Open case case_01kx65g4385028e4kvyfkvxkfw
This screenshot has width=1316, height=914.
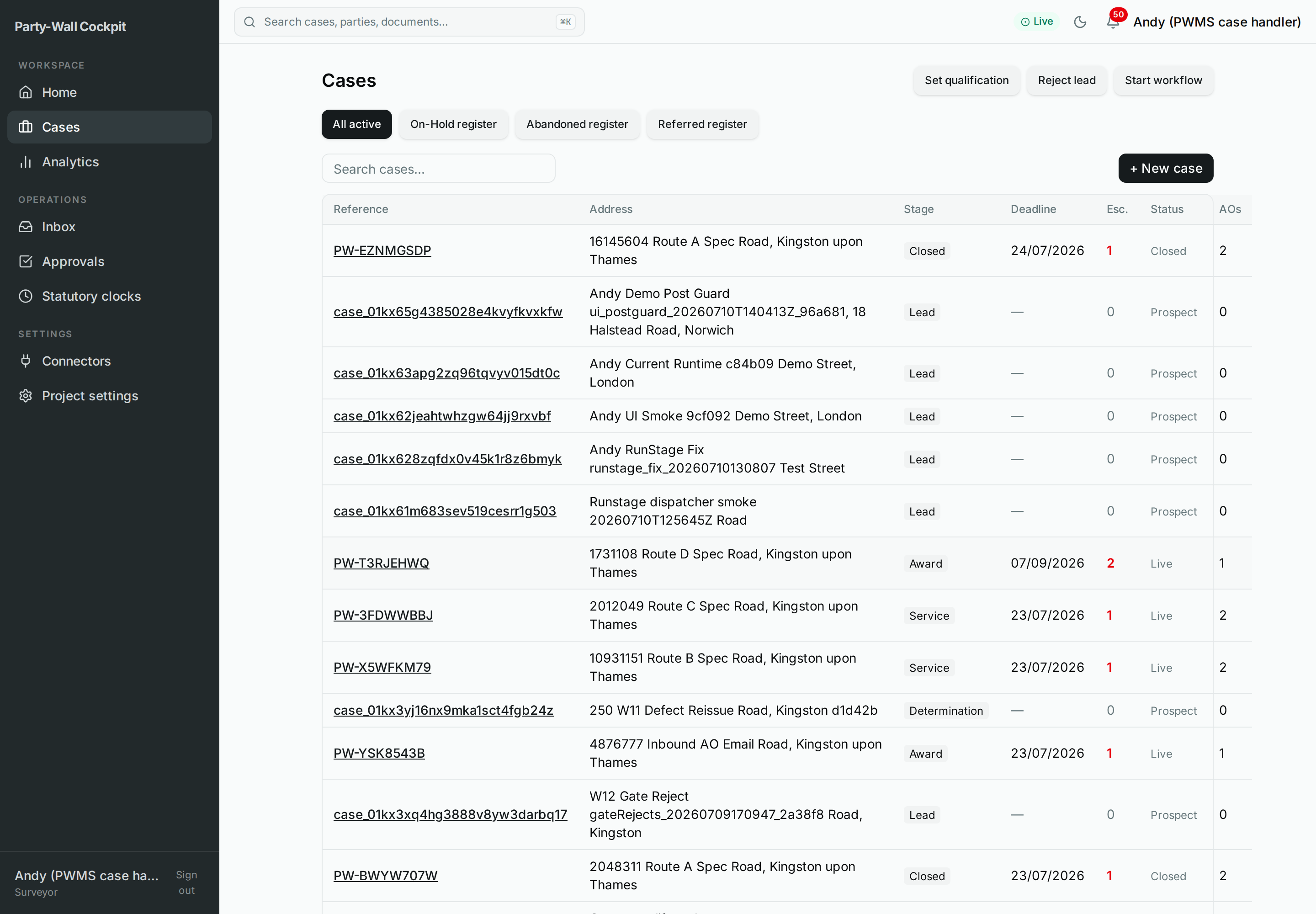coord(448,312)
